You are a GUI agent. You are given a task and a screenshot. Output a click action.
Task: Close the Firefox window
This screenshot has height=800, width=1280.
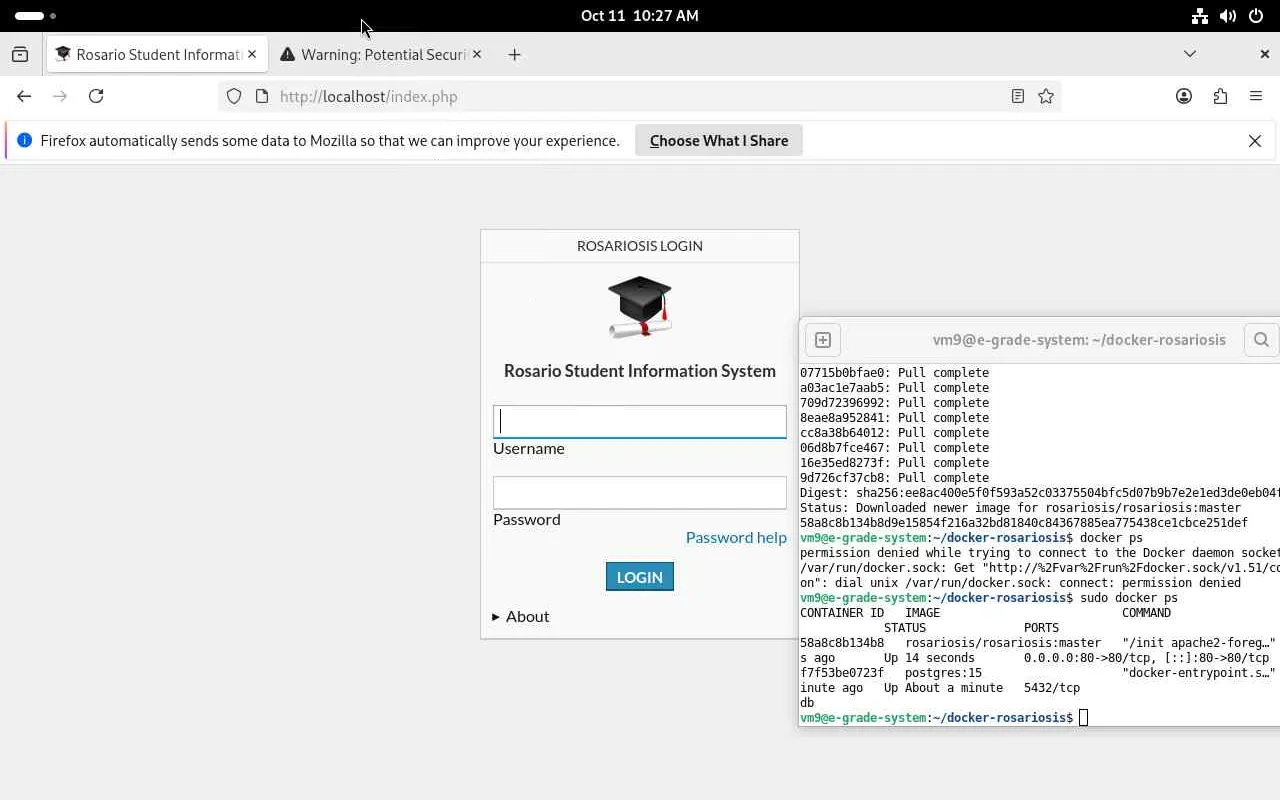coord(1264,54)
